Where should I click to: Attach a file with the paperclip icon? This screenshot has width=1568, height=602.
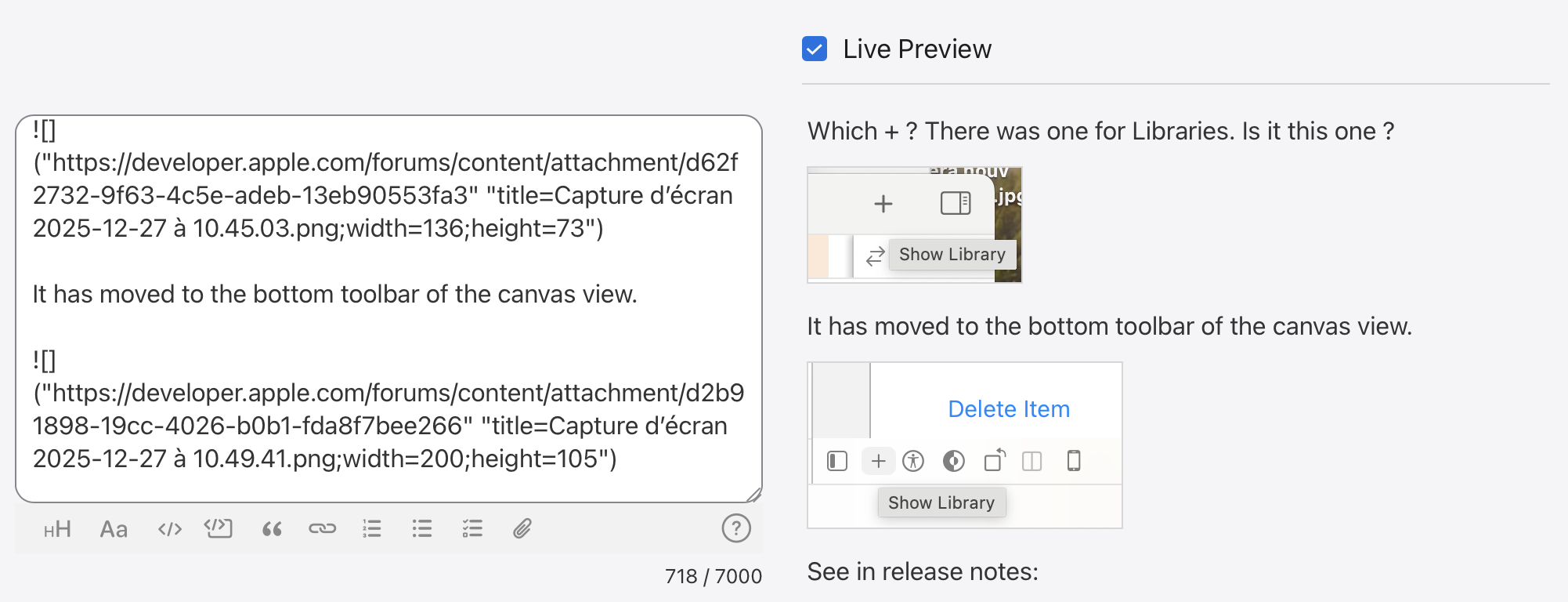pyautogui.click(x=522, y=529)
